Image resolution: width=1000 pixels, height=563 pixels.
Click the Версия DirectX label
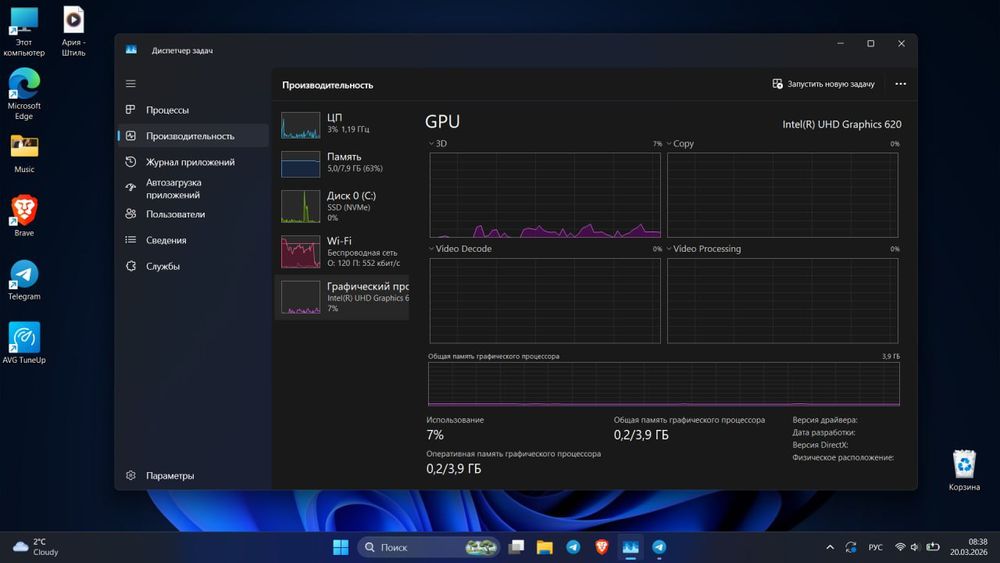click(x=820, y=444)
